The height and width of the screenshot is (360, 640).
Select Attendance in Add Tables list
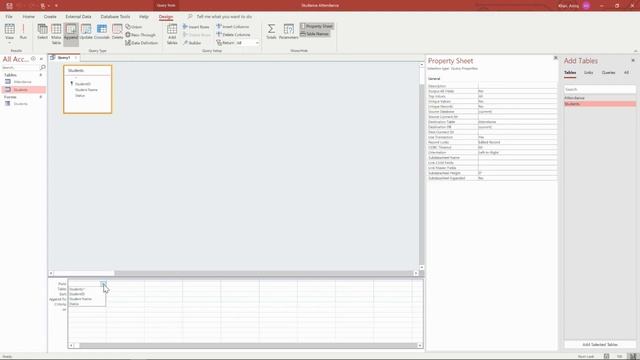click(600, 98)
